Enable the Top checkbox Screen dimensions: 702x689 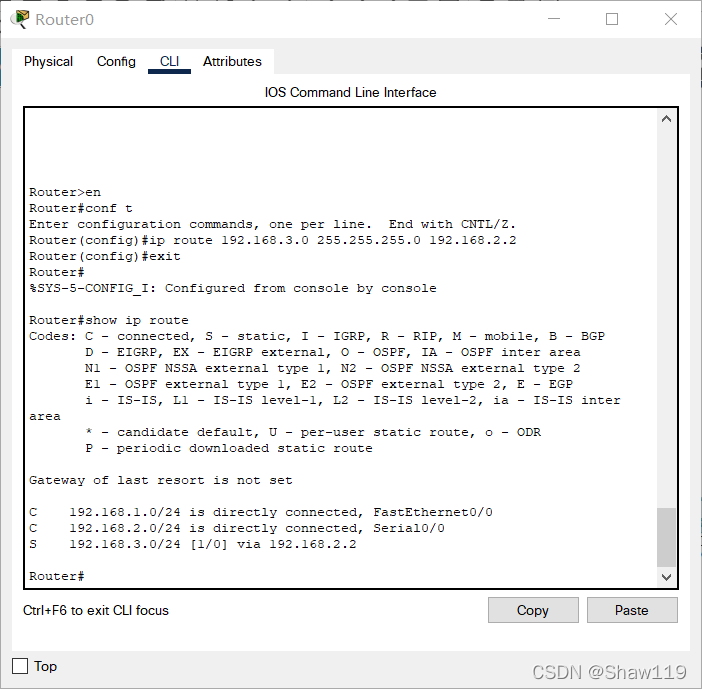(20, 666)
